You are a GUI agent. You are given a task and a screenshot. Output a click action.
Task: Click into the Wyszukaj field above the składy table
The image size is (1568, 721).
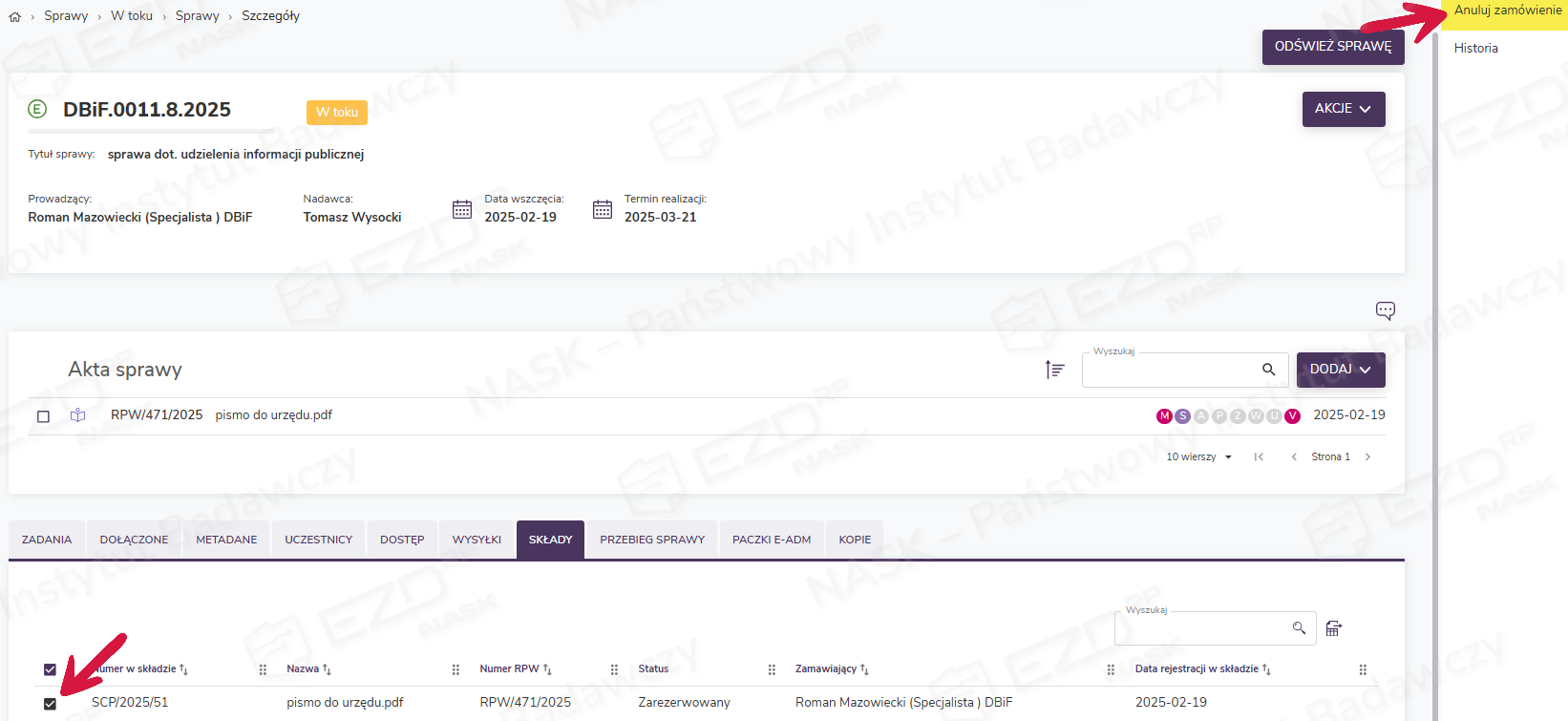pos(1201,628)
